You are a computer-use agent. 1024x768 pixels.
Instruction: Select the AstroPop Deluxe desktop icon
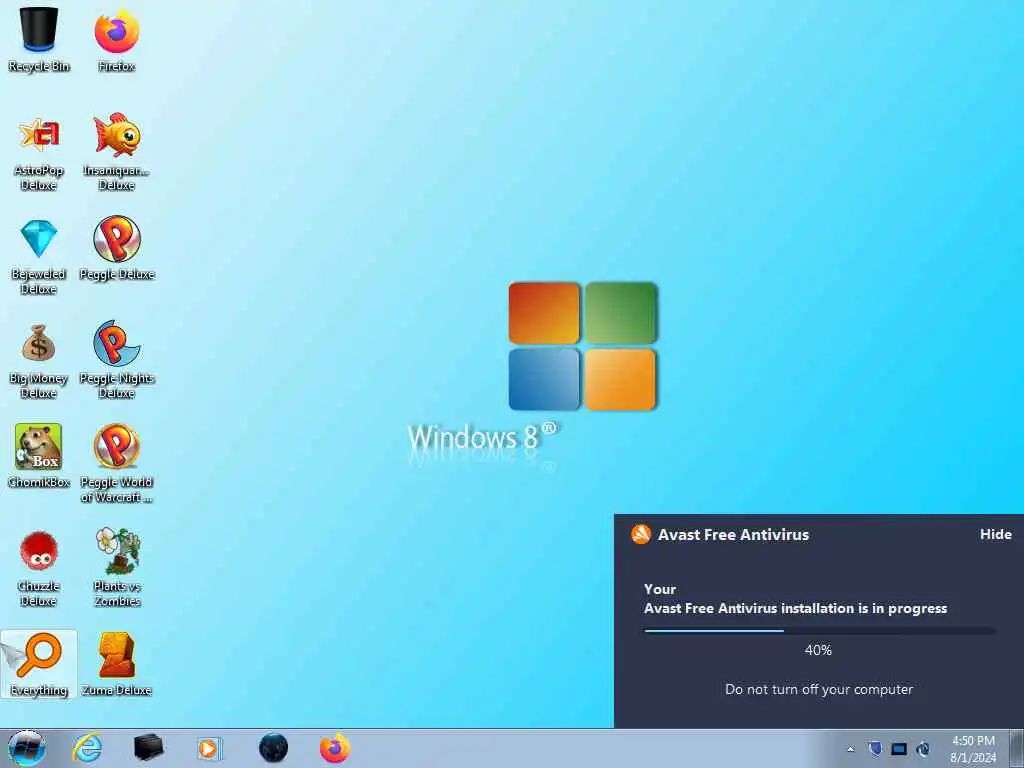tap(39, 153)
